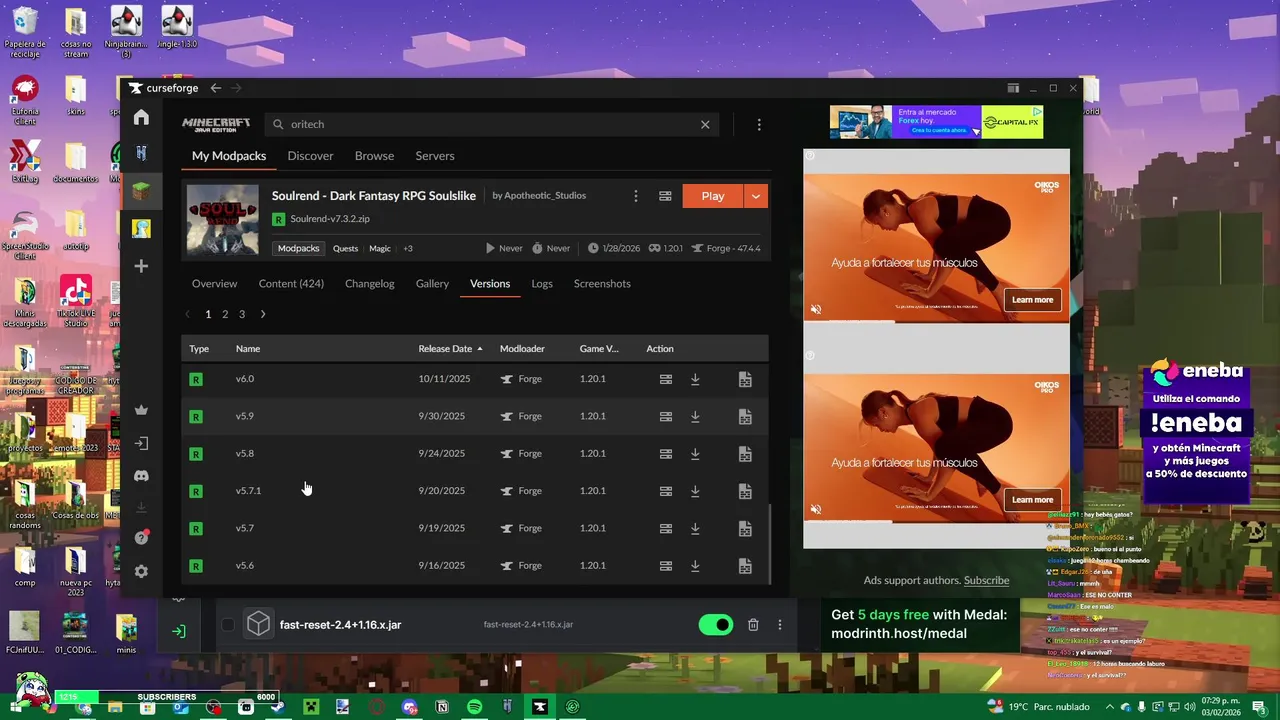1280x720 pixels.
Task: Open the notification center in system tray
Action: pos(1259,707)
